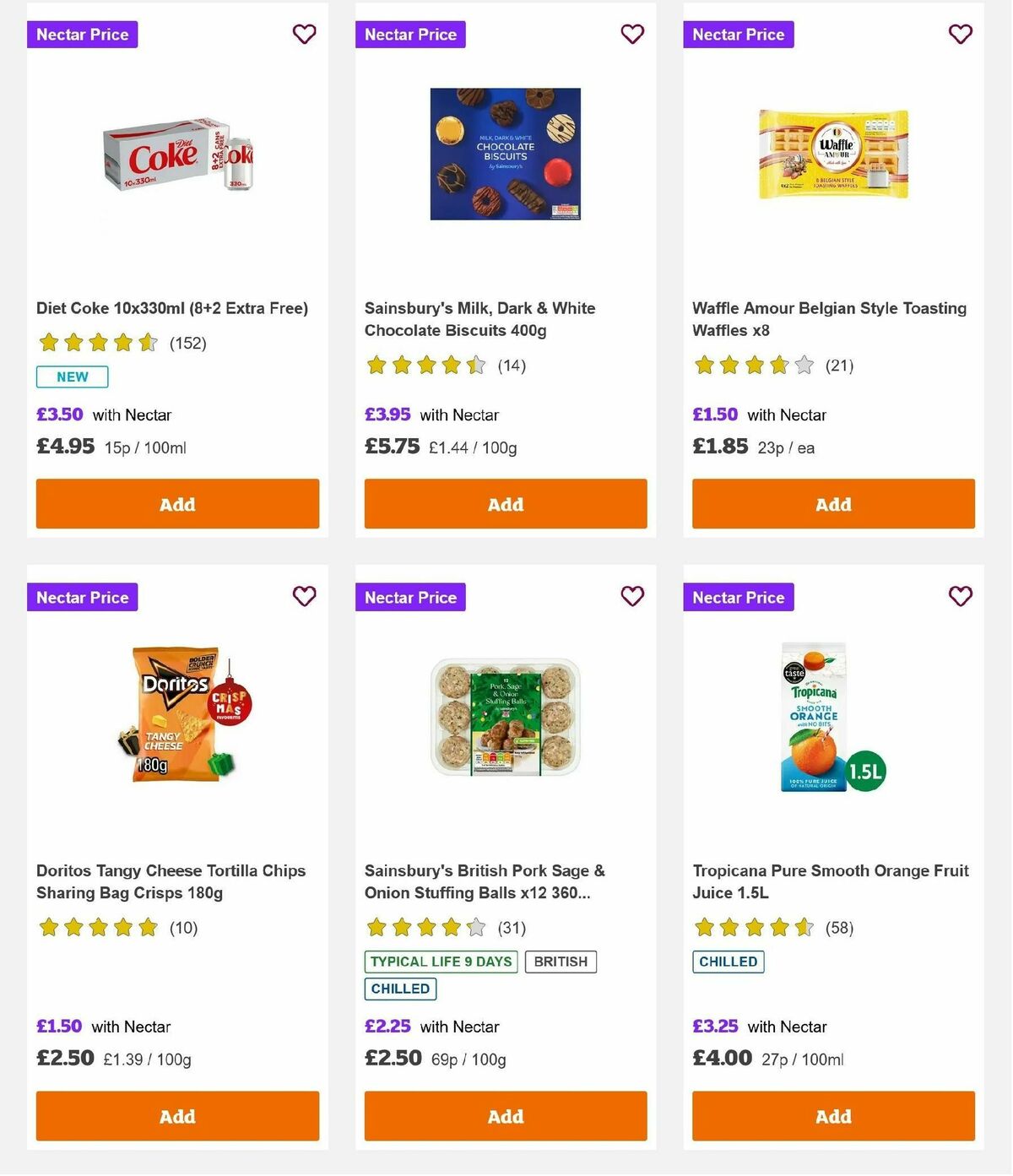This screenshot has width=1013, height=1176.
Task: Add Diet Coke 10x330ml to basket
Action: click(177, 503)
